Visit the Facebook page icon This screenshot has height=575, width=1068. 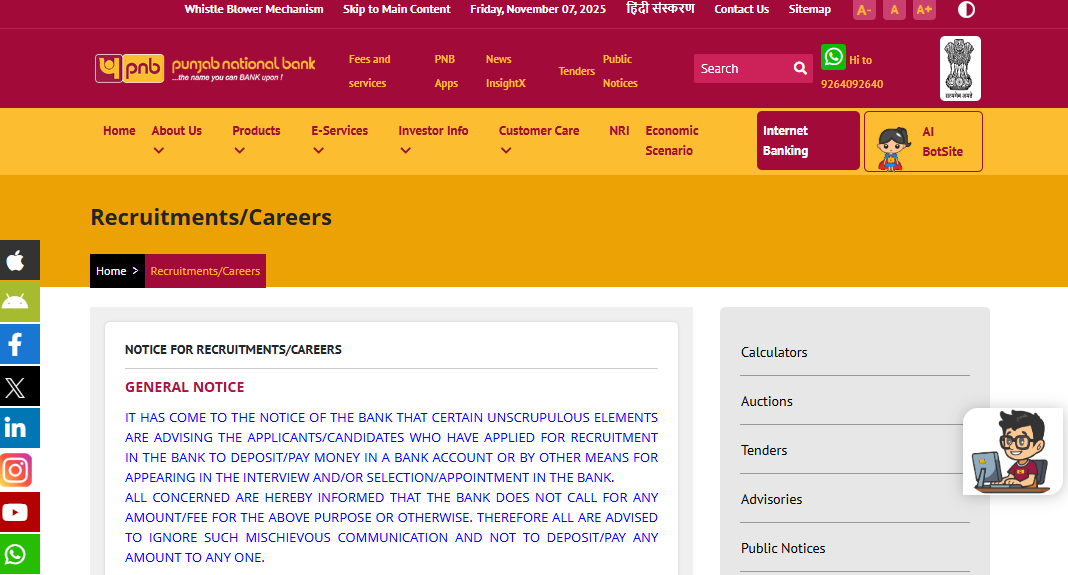click(20, 344)
